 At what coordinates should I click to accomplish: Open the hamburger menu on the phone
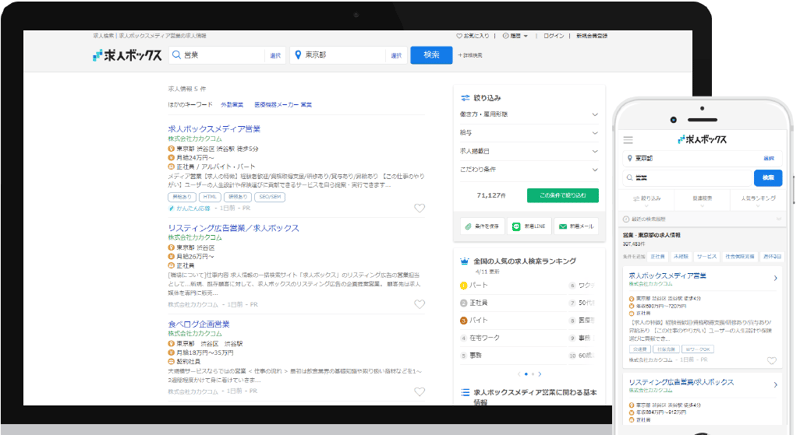click(628, 140)
